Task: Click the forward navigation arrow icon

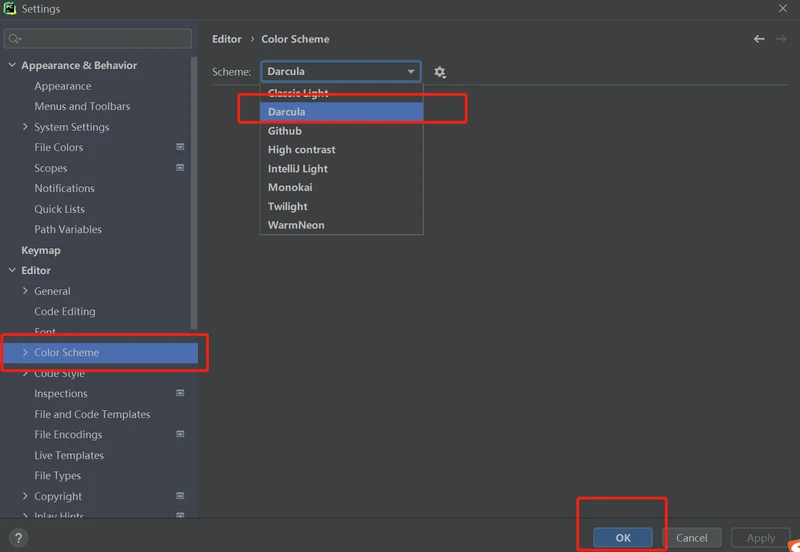Action: (x=781, y=39)
